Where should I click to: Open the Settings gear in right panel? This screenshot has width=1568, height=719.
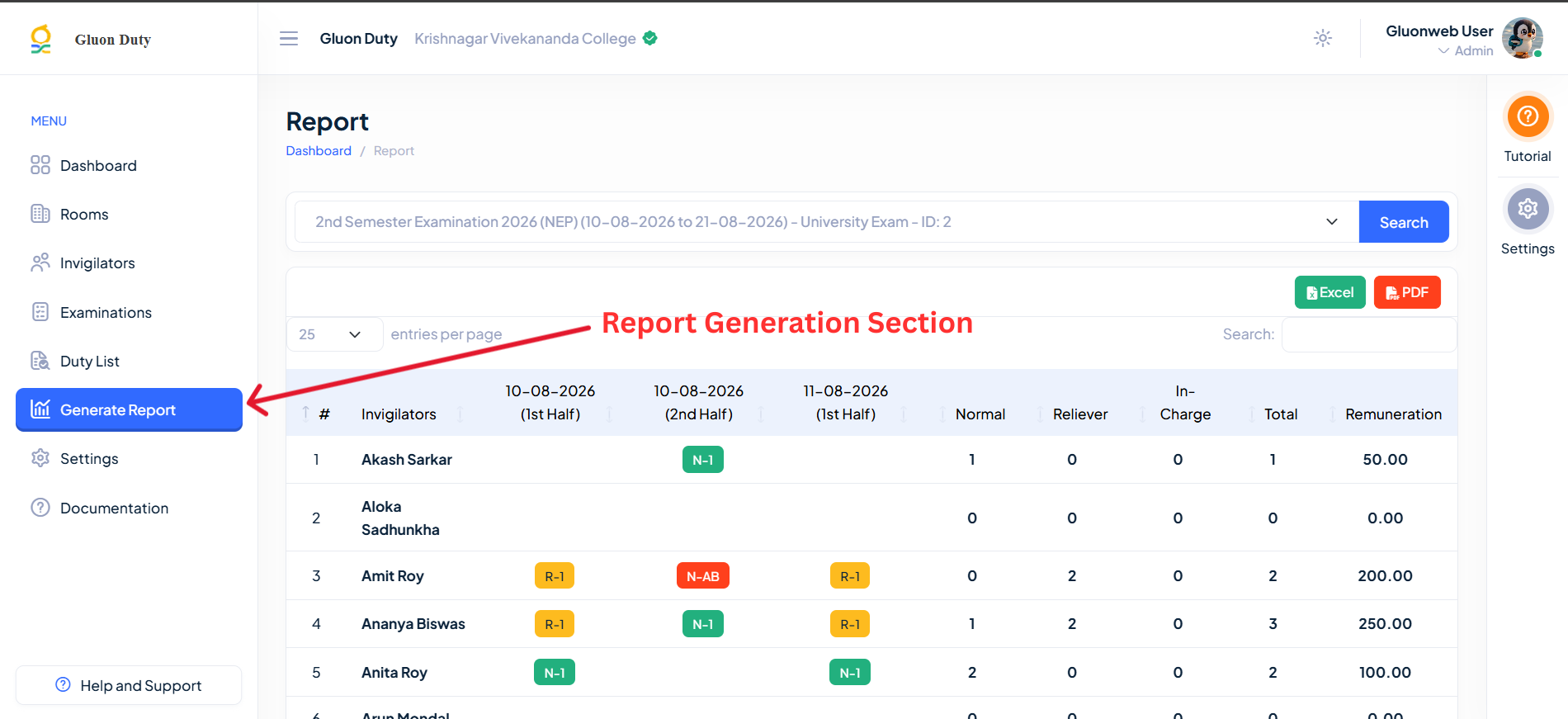tap(1528, 209)
